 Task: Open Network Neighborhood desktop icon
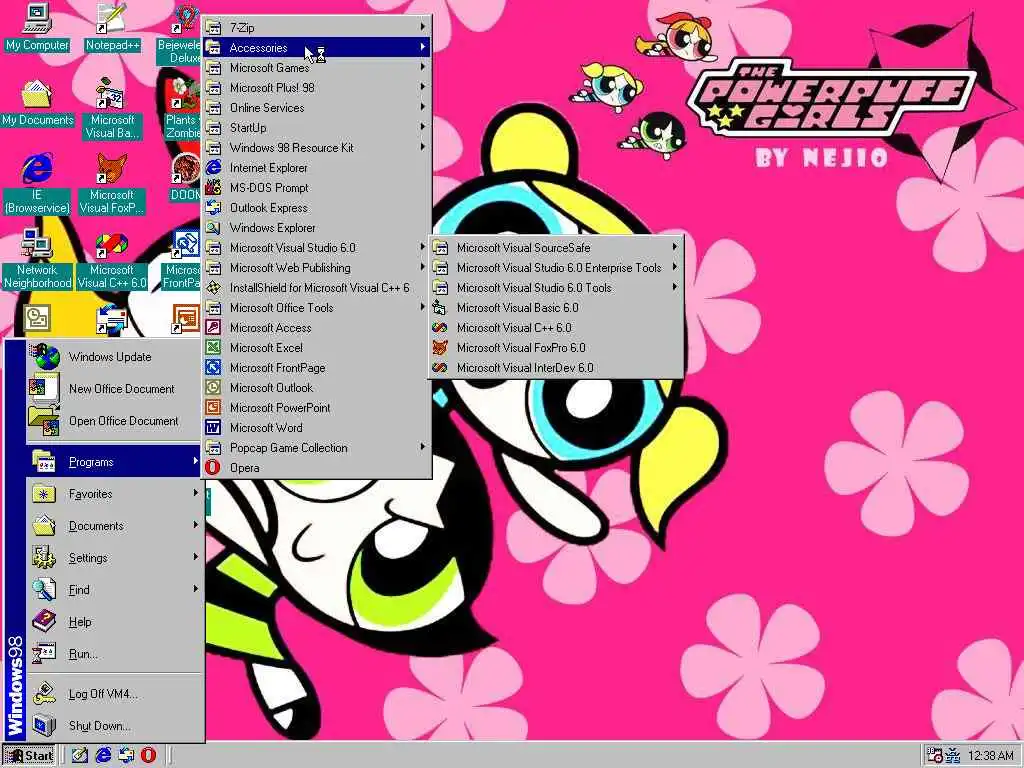[37, 259]
